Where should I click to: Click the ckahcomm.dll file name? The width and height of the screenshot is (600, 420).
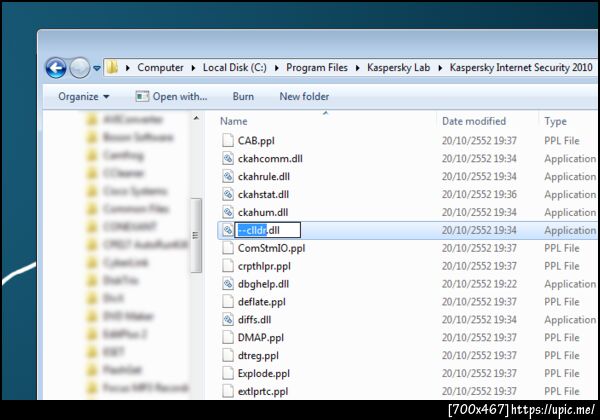click(x=270, y=158)
